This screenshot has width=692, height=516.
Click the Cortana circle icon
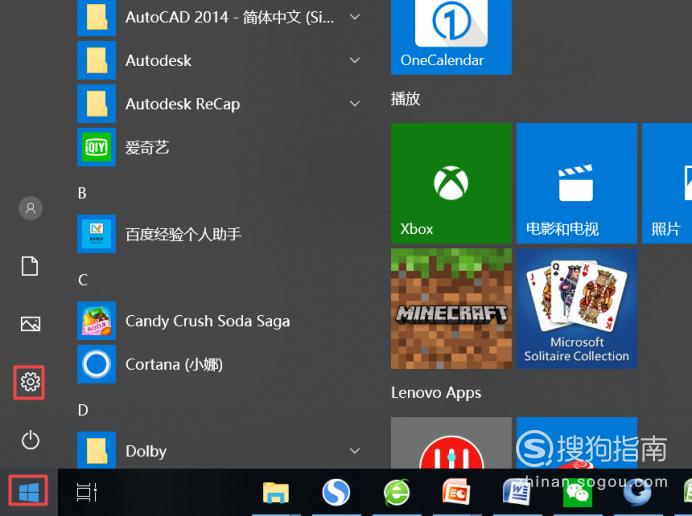(x=97, y=364)
